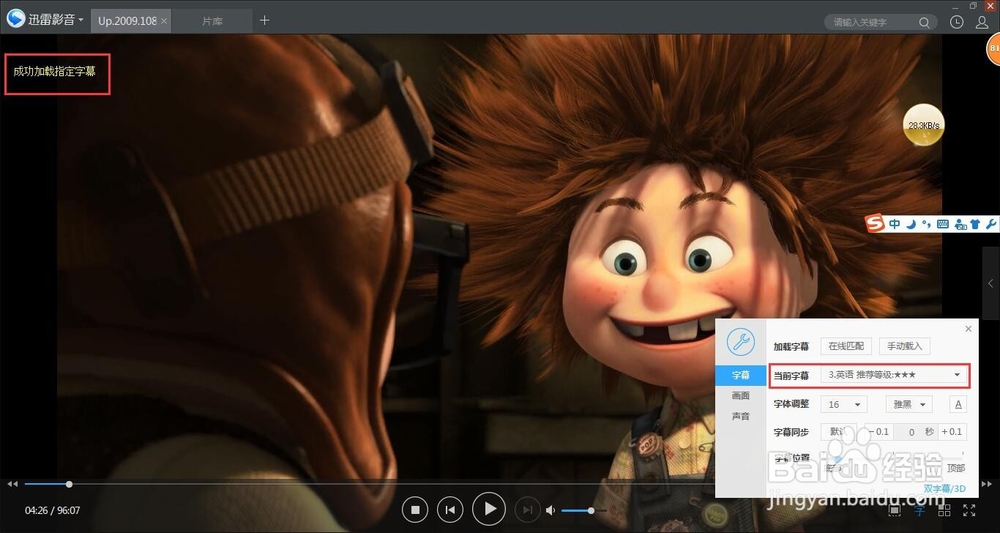Select the 画面 settings tab
The width and height of the screenshot is (1000, 533).
click(740, 396)
